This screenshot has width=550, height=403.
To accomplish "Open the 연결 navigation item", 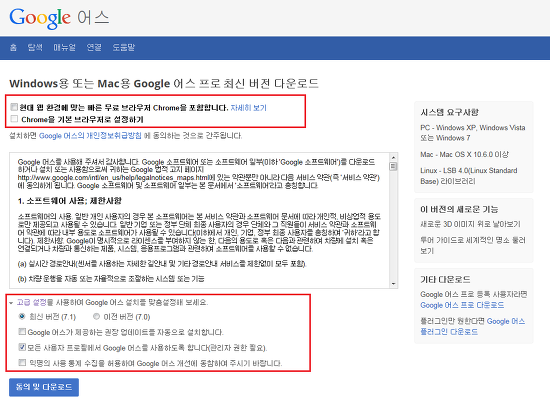I will click(x=94, y=47).
